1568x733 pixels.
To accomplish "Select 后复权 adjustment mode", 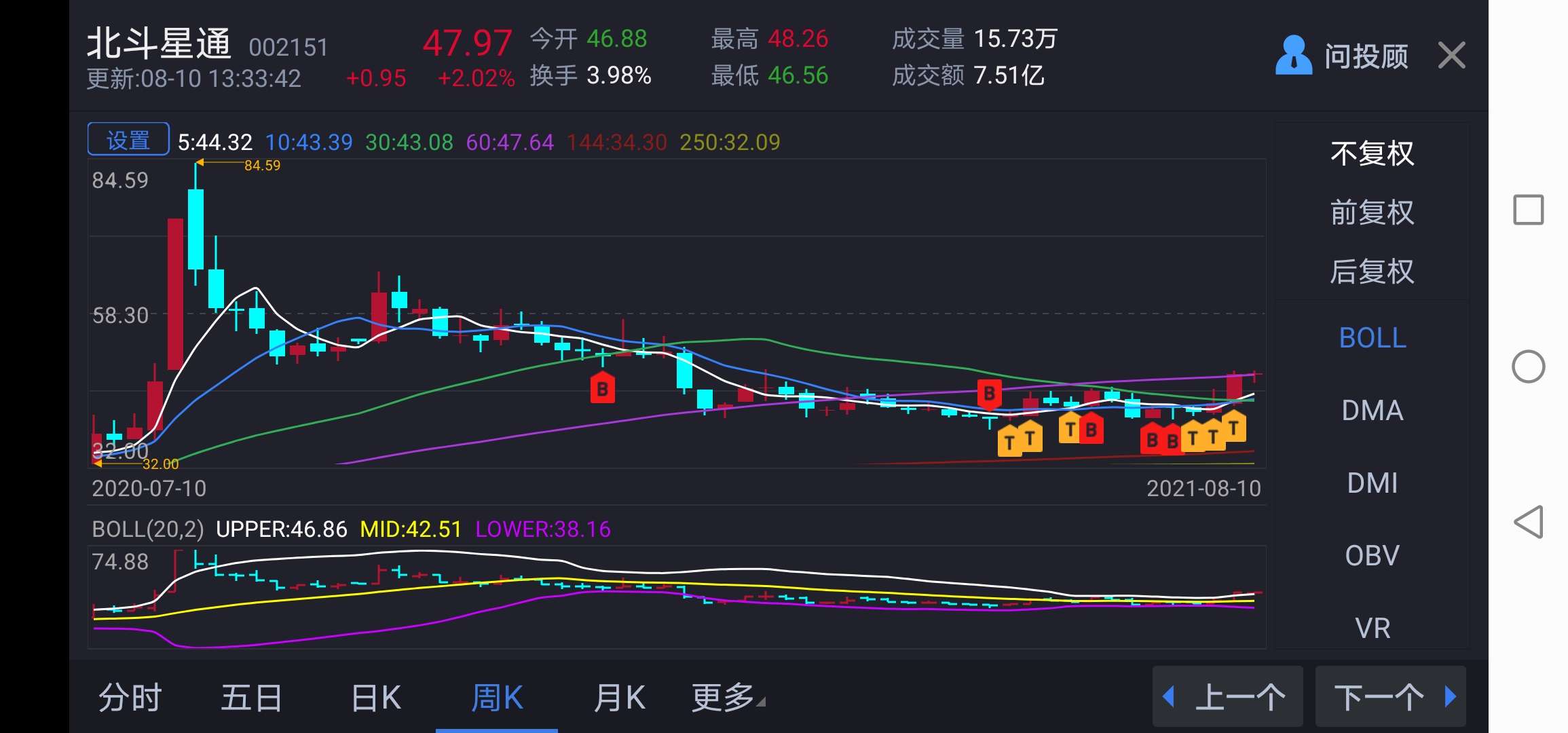I will tap(1372, 271).
